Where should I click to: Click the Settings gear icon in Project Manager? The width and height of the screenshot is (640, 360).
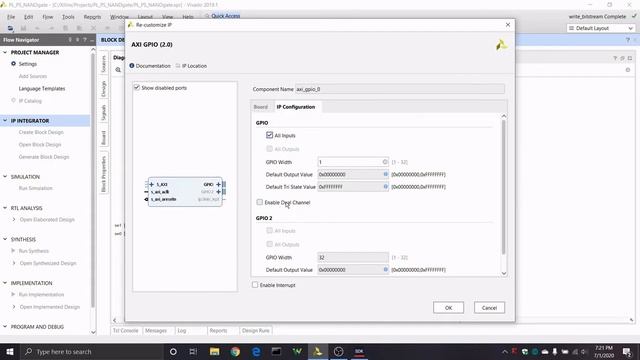(13, 64)
